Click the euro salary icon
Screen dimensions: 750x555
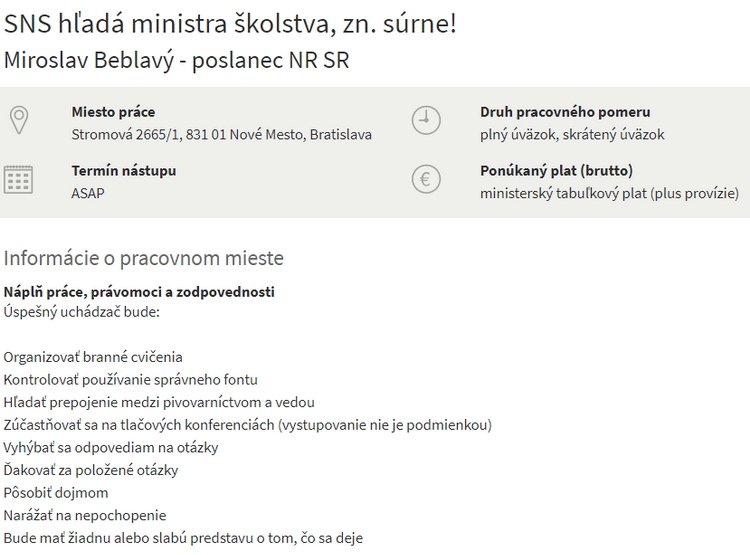coord(426,180)
